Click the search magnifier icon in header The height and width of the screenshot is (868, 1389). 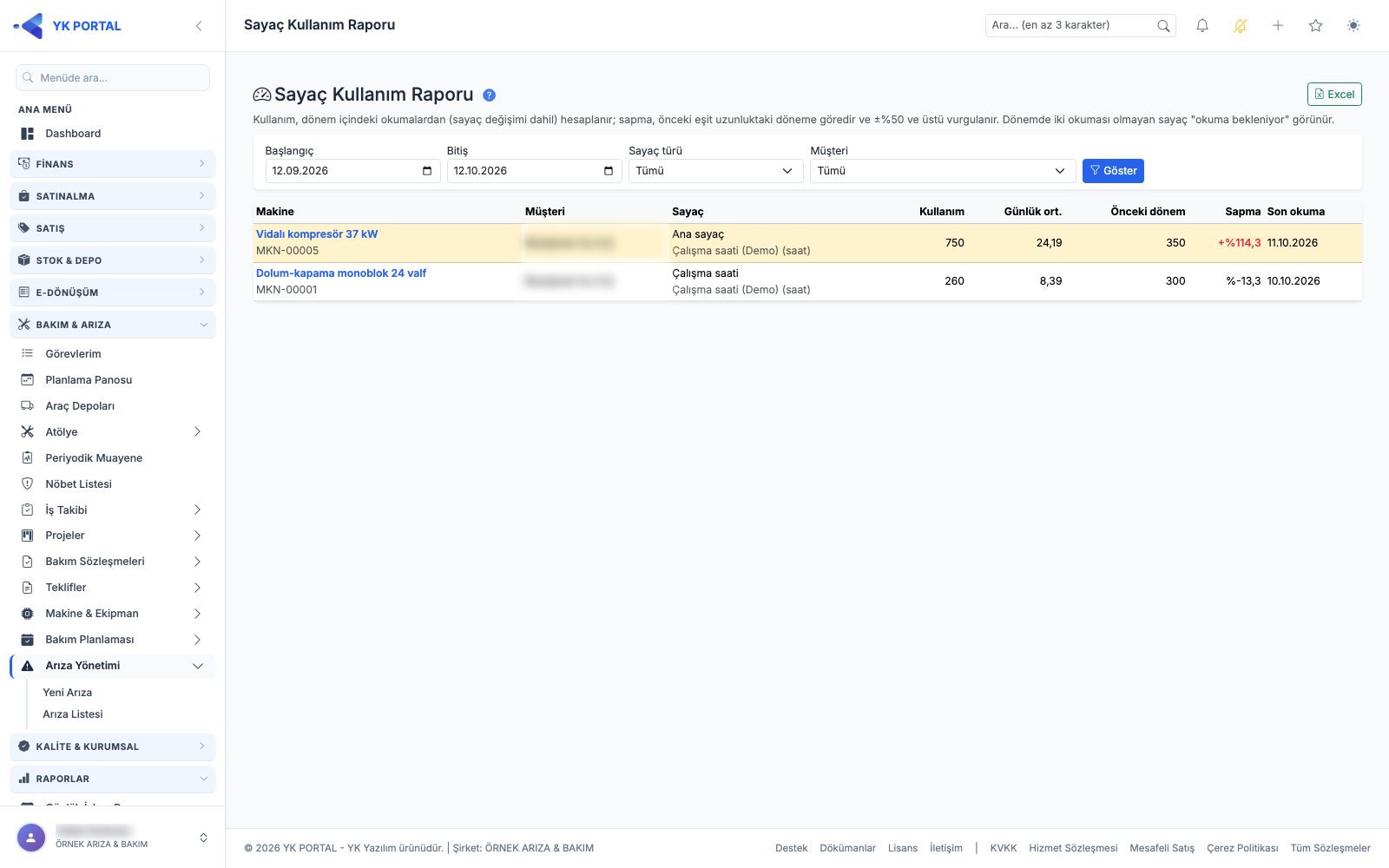click(1163, 26)
